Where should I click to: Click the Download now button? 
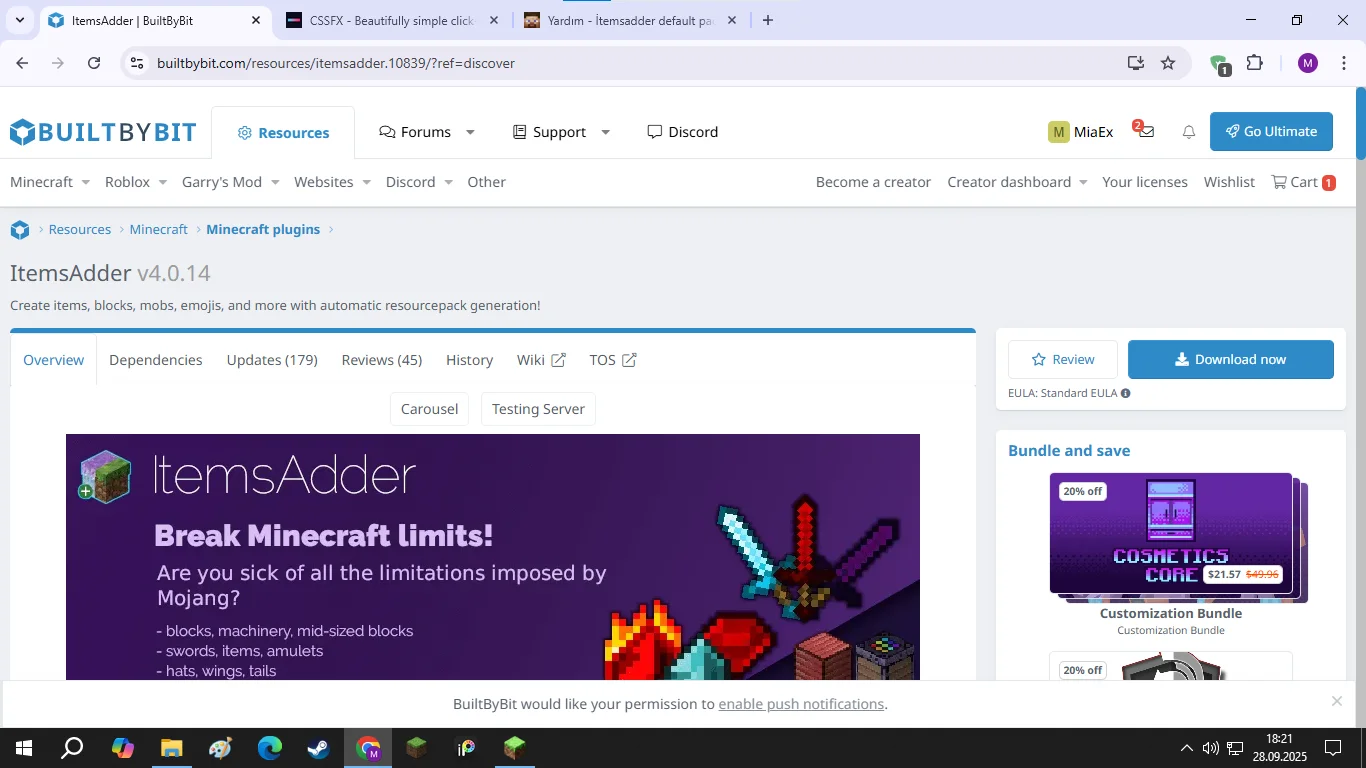[1230, 360]
